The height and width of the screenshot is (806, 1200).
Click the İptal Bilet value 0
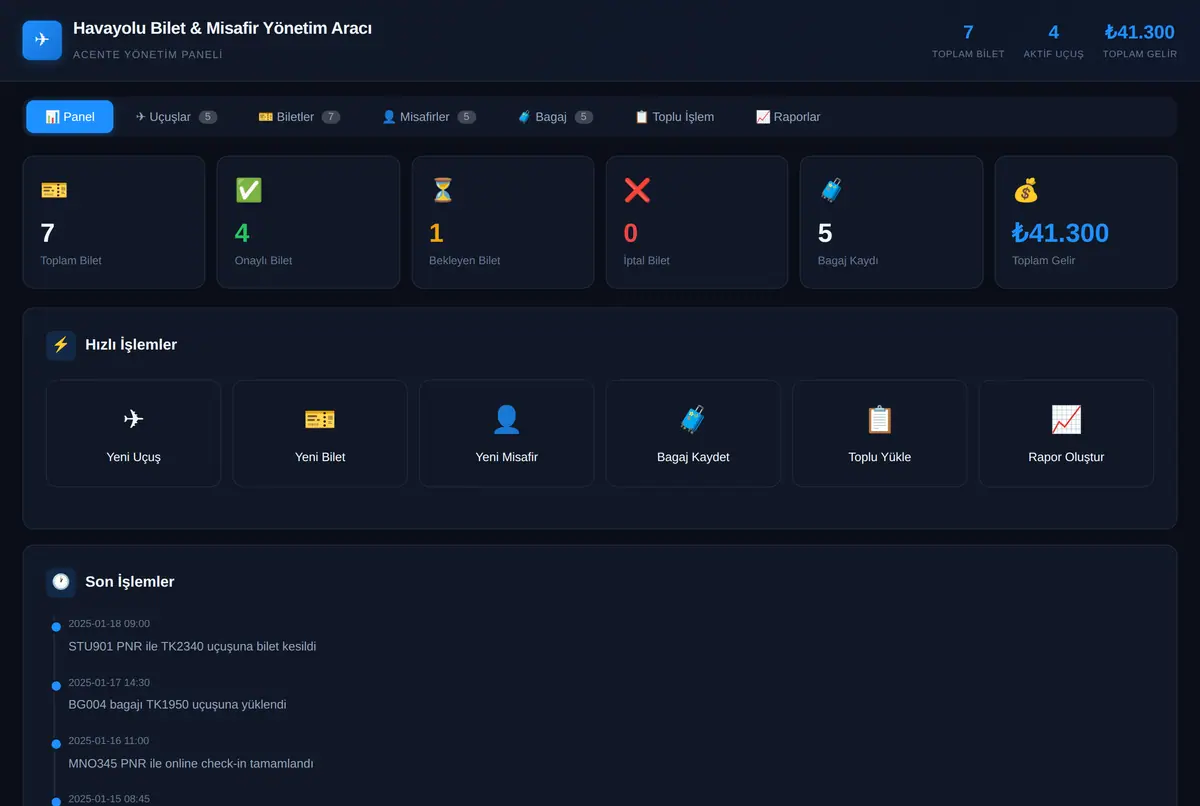(631, 233)
